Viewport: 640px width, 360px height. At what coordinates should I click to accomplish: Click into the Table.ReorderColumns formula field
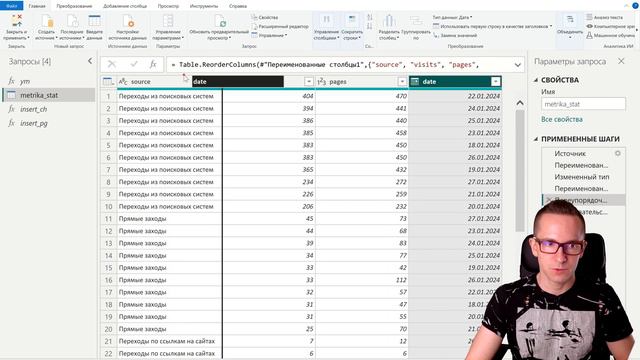339,64
